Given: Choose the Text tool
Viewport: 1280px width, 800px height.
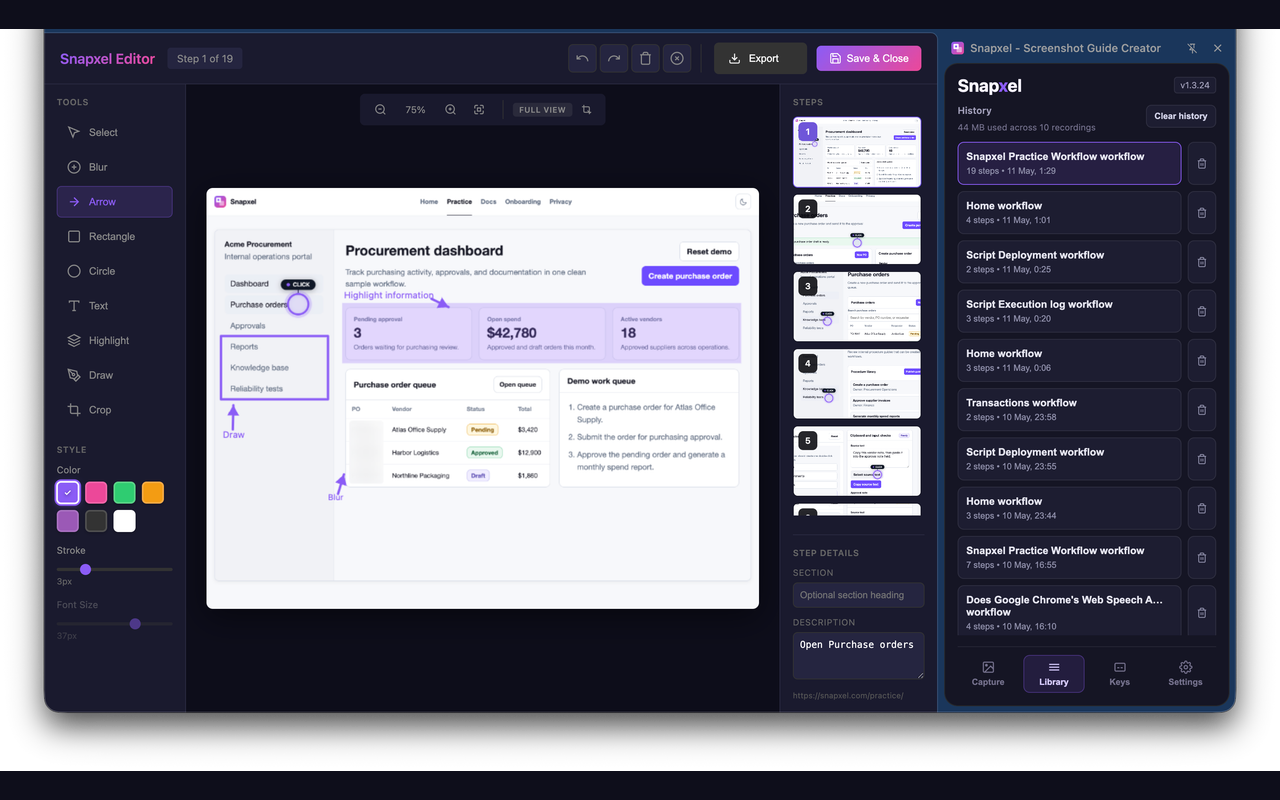Looking at the screenshot, I should 114,306.
